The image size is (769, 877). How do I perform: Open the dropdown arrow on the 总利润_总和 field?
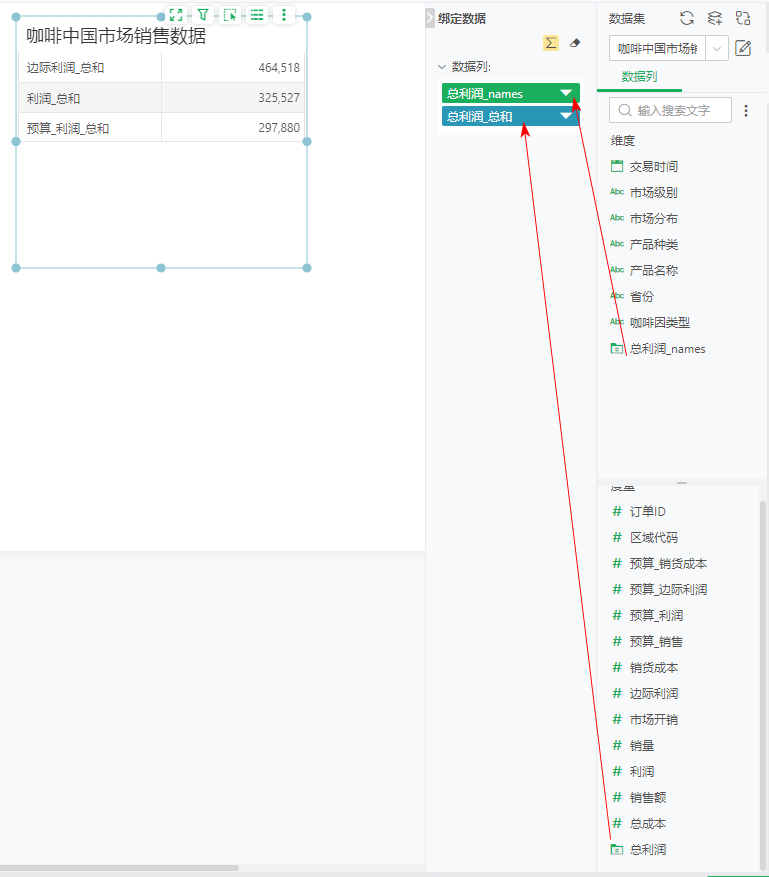(x=566, y=116)
